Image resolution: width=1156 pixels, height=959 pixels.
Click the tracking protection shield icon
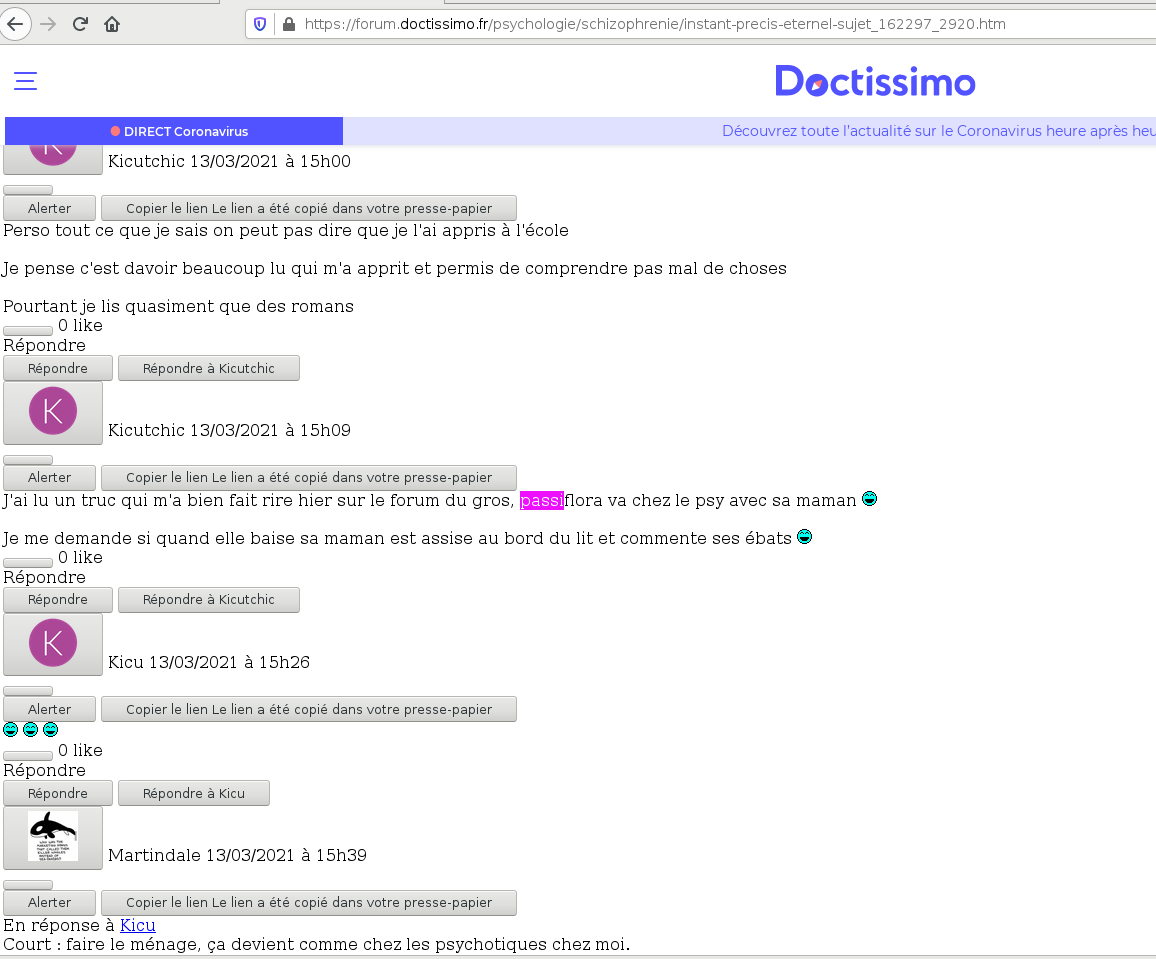coord(259,23)
